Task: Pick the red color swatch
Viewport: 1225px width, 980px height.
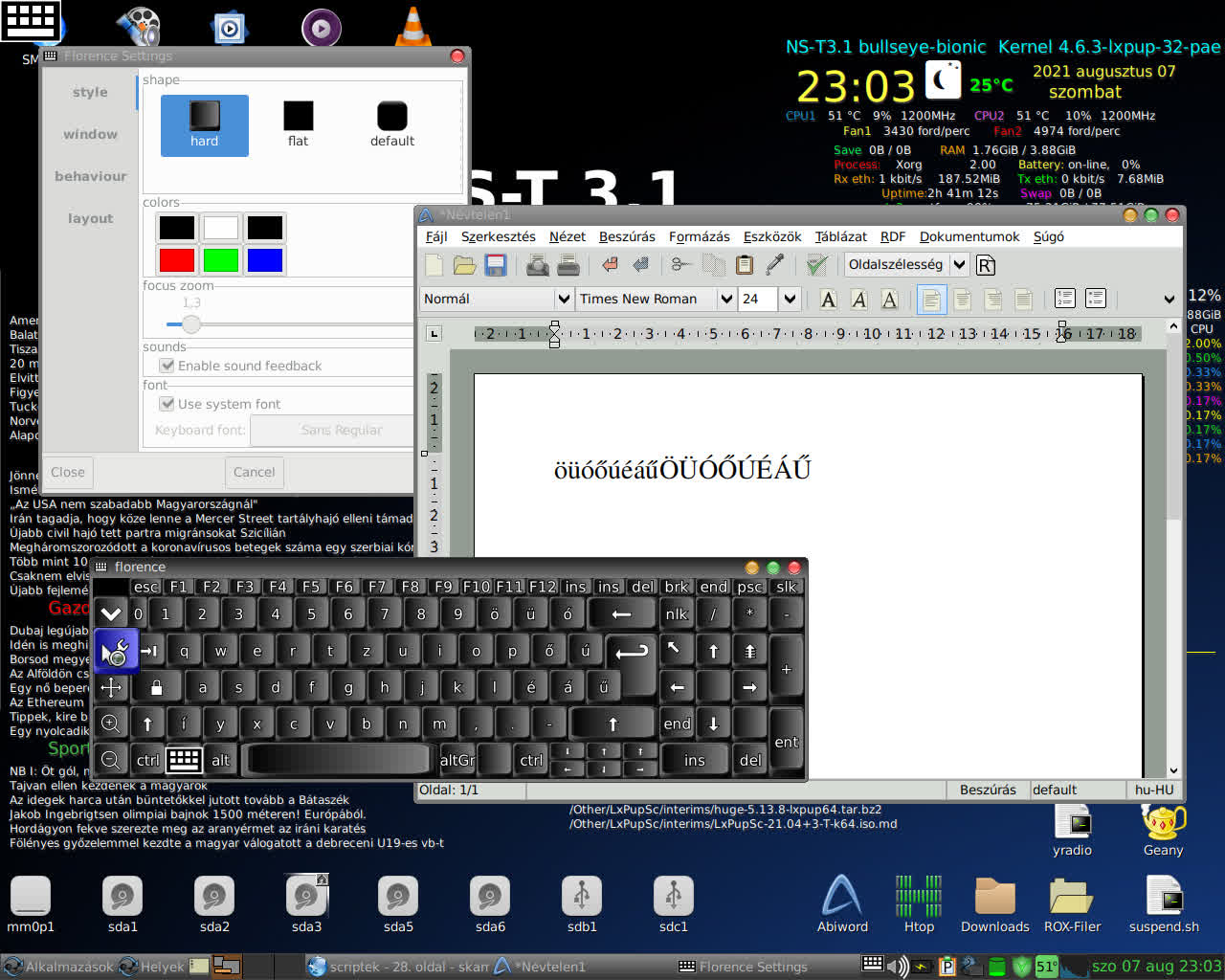Action: (x=177, y=260)
